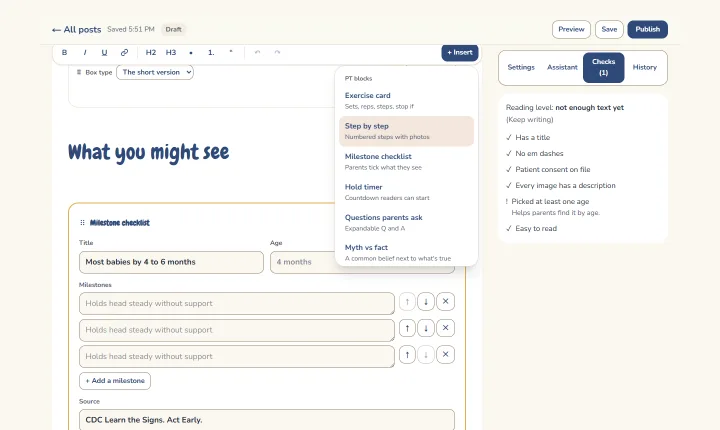Insert Questions parents ask block
The image size is (720, 430).
(x=406, y=222)
